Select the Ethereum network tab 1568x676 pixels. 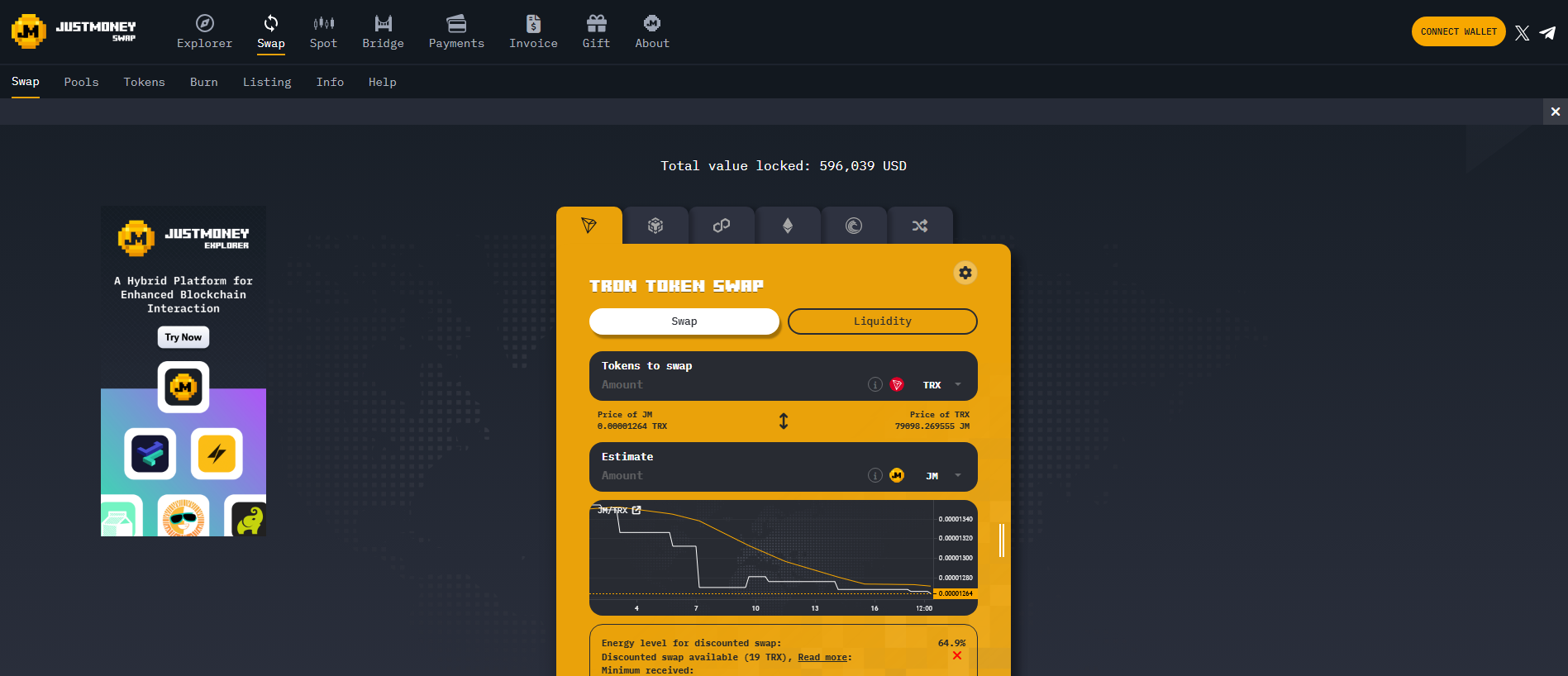(x=788, y=225)
